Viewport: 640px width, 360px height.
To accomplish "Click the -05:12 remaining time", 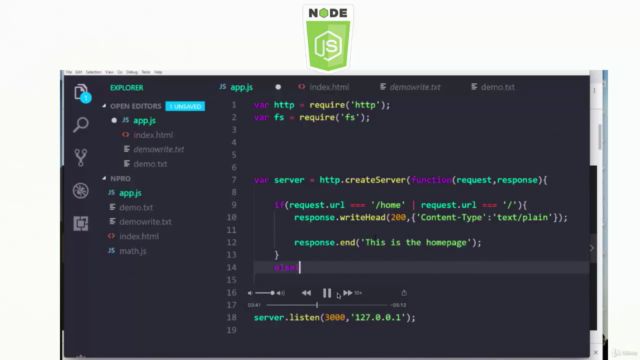I will coord(398,305).
